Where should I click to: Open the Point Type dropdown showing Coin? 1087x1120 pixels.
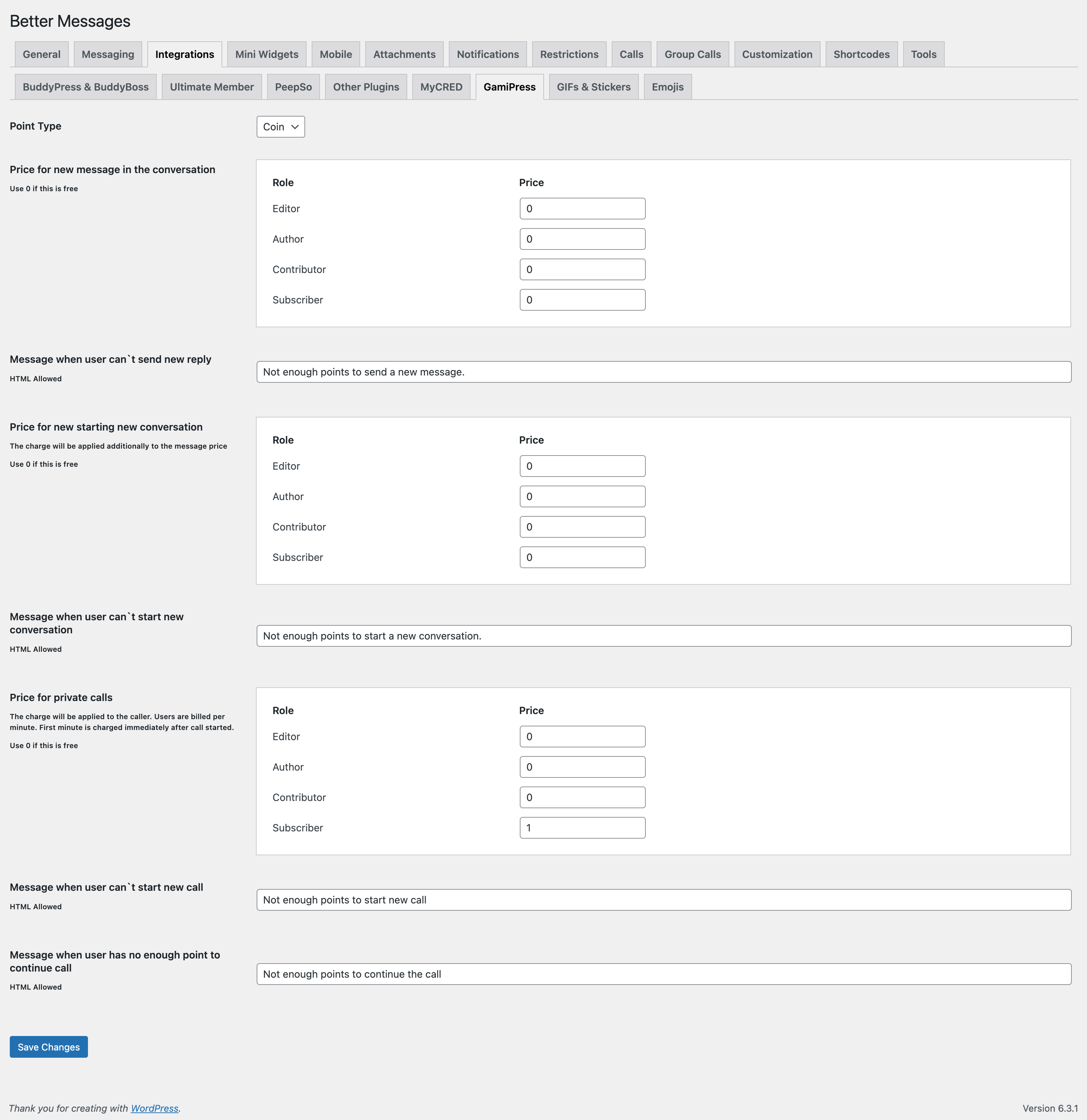pyautogui.click(x=281, y=127)
